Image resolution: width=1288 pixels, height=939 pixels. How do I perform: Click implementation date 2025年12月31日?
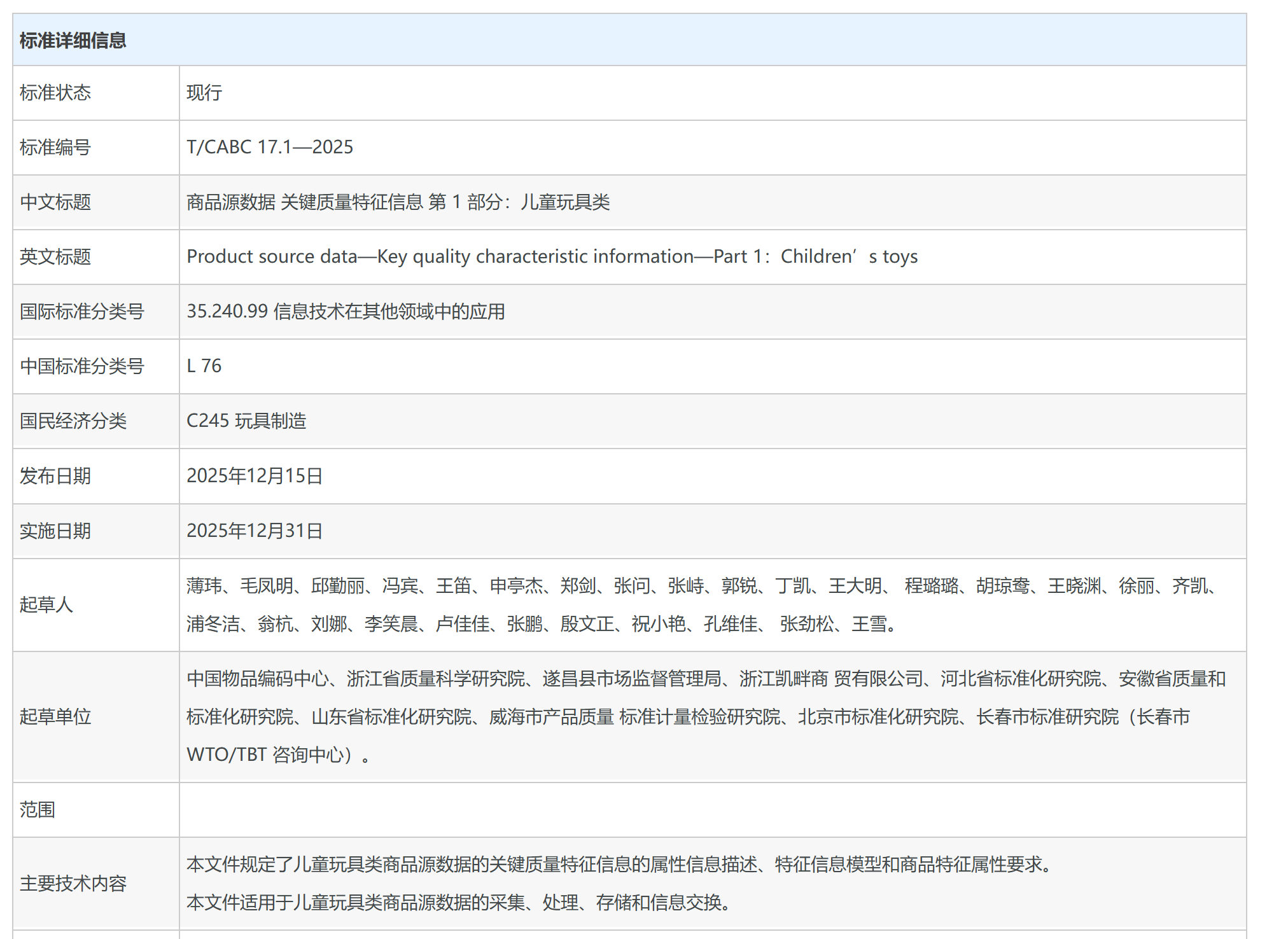click(x=255, y=531)
